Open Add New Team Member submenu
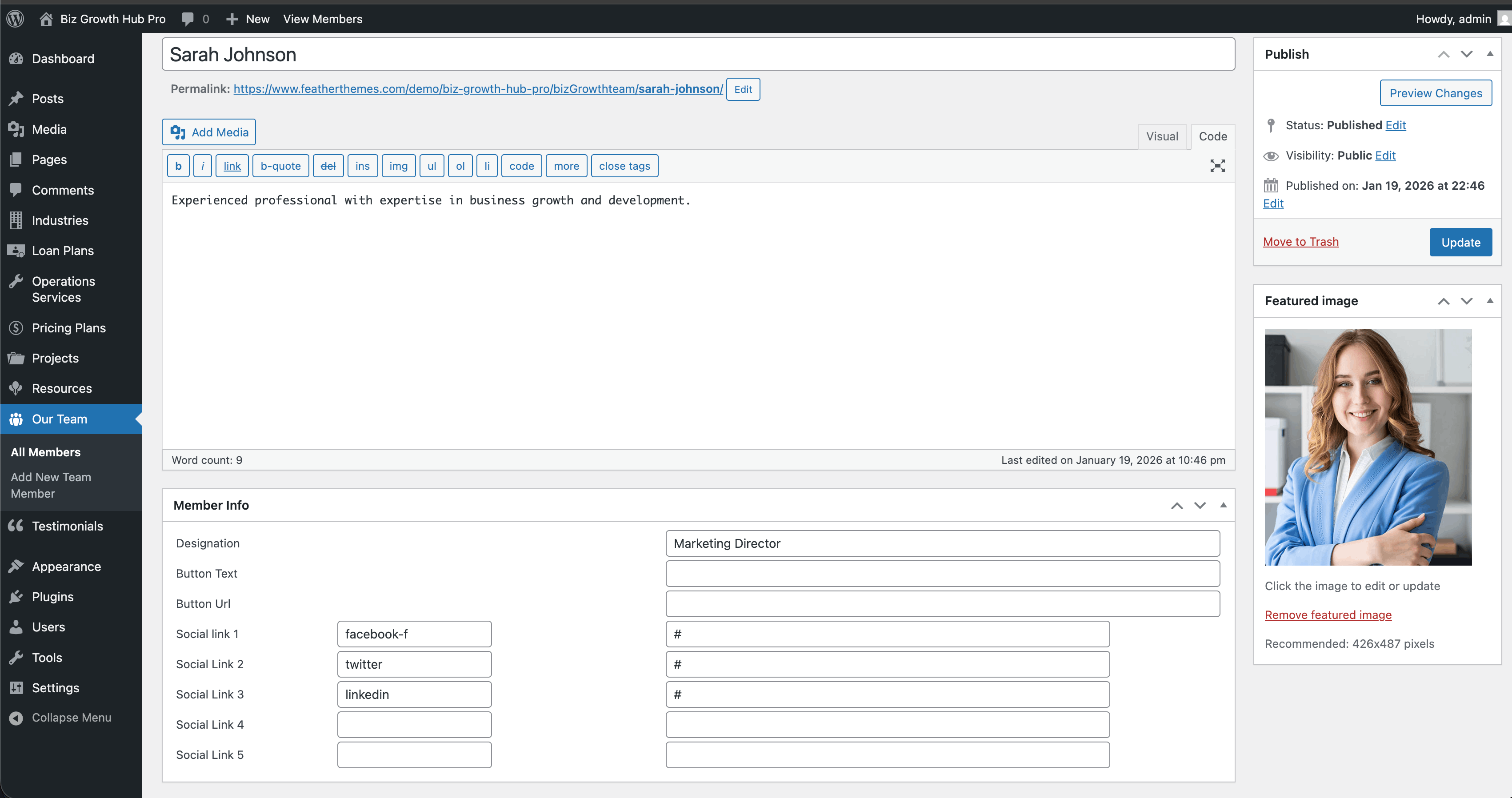 51,485
